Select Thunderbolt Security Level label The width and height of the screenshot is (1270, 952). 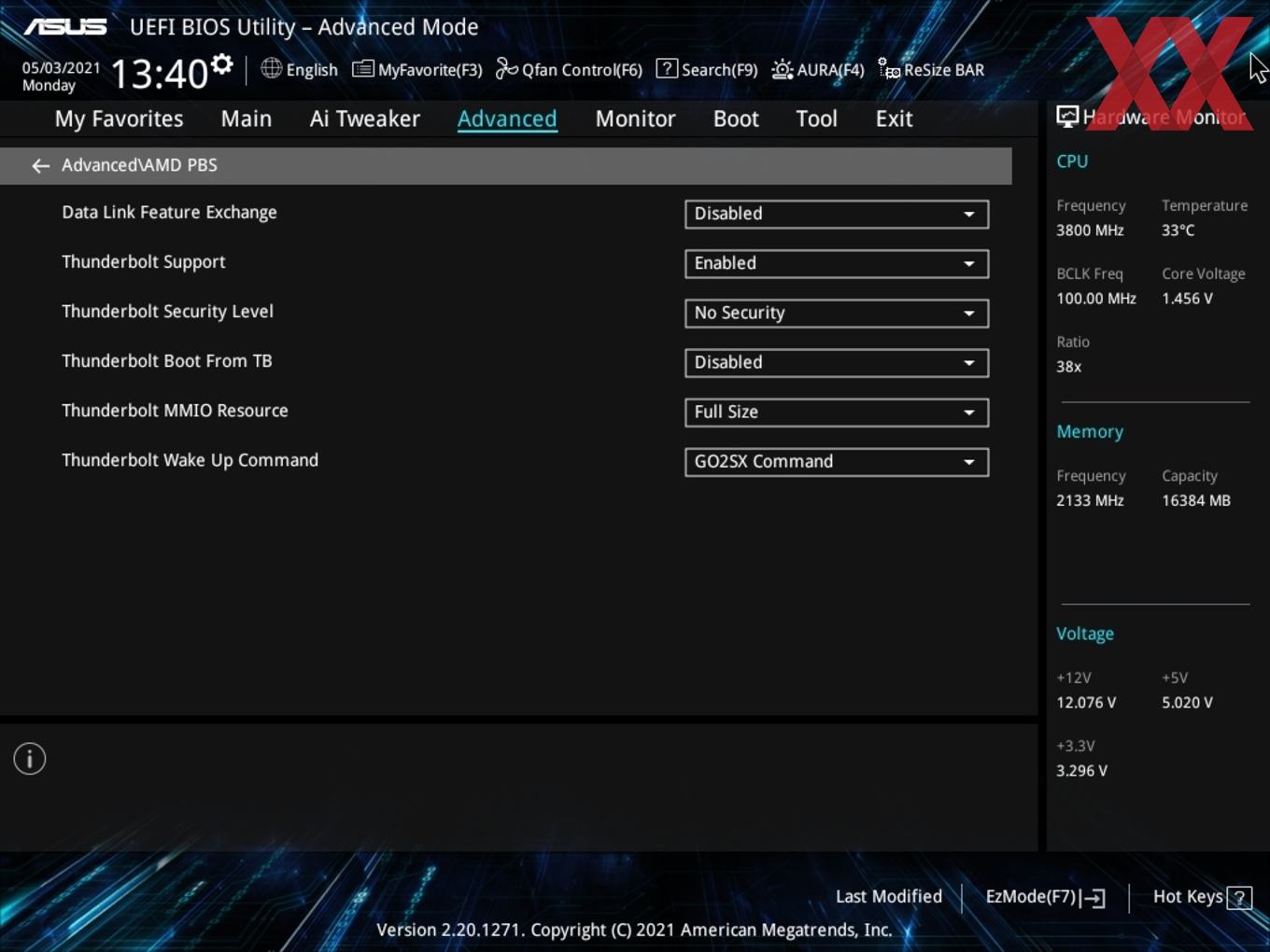[x=167, y=312]
